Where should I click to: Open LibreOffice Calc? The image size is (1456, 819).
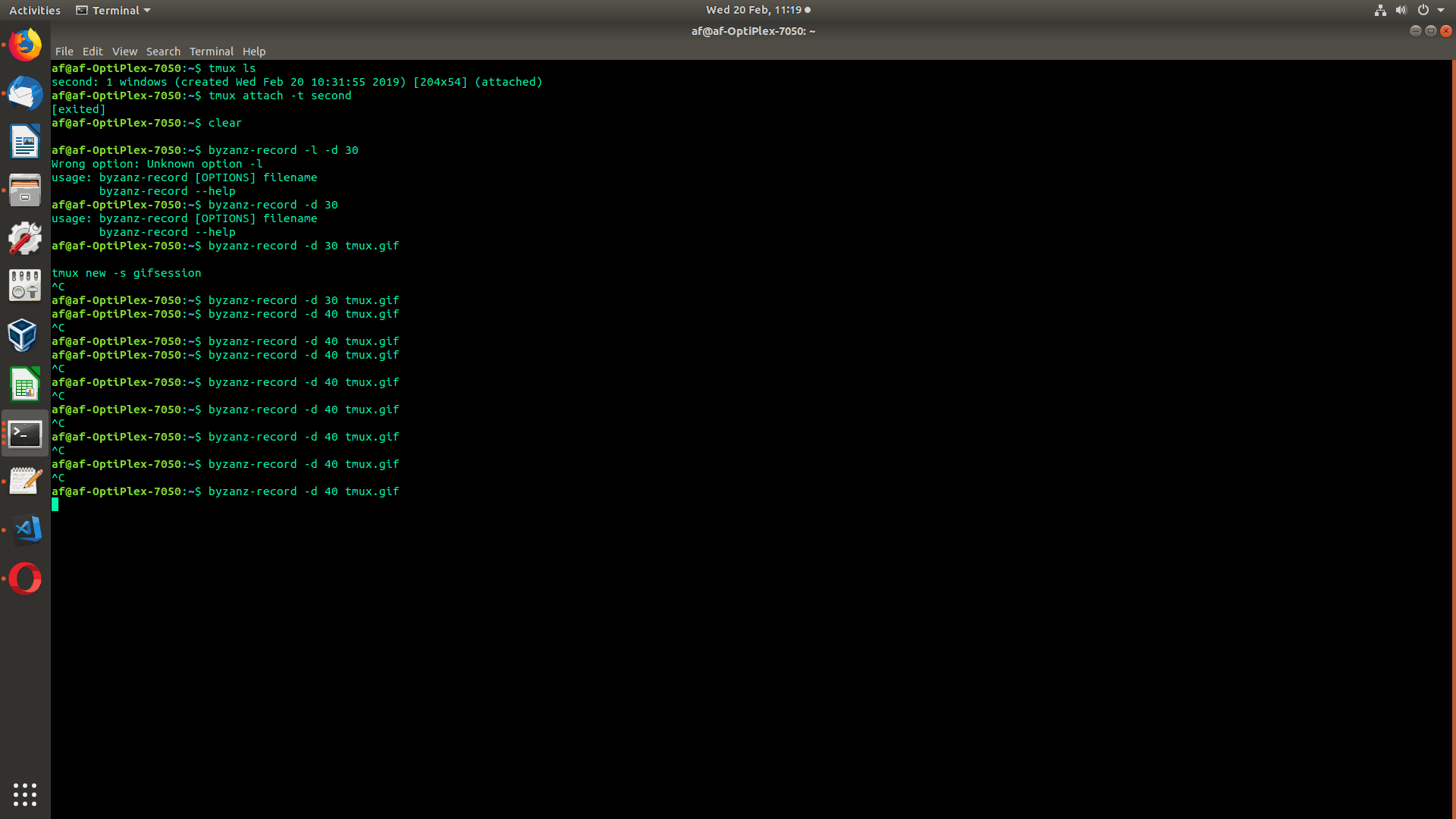[25, 384]
